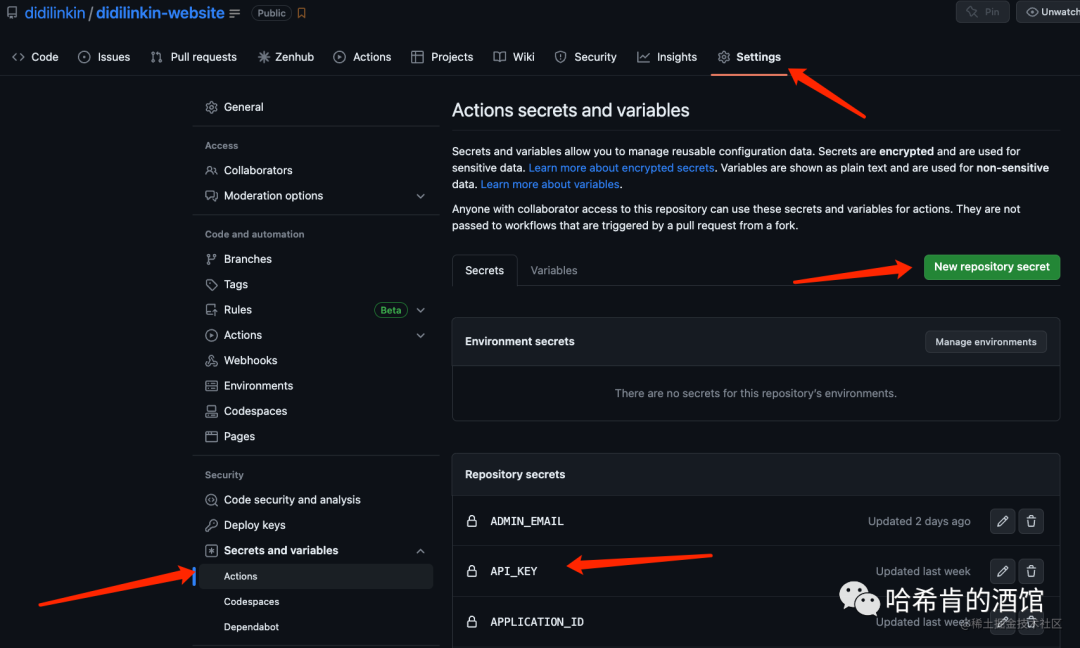The image size is (1080, 648).
Task: Click the ADMIN_EMAIL secret name
Action: point(527,522)
